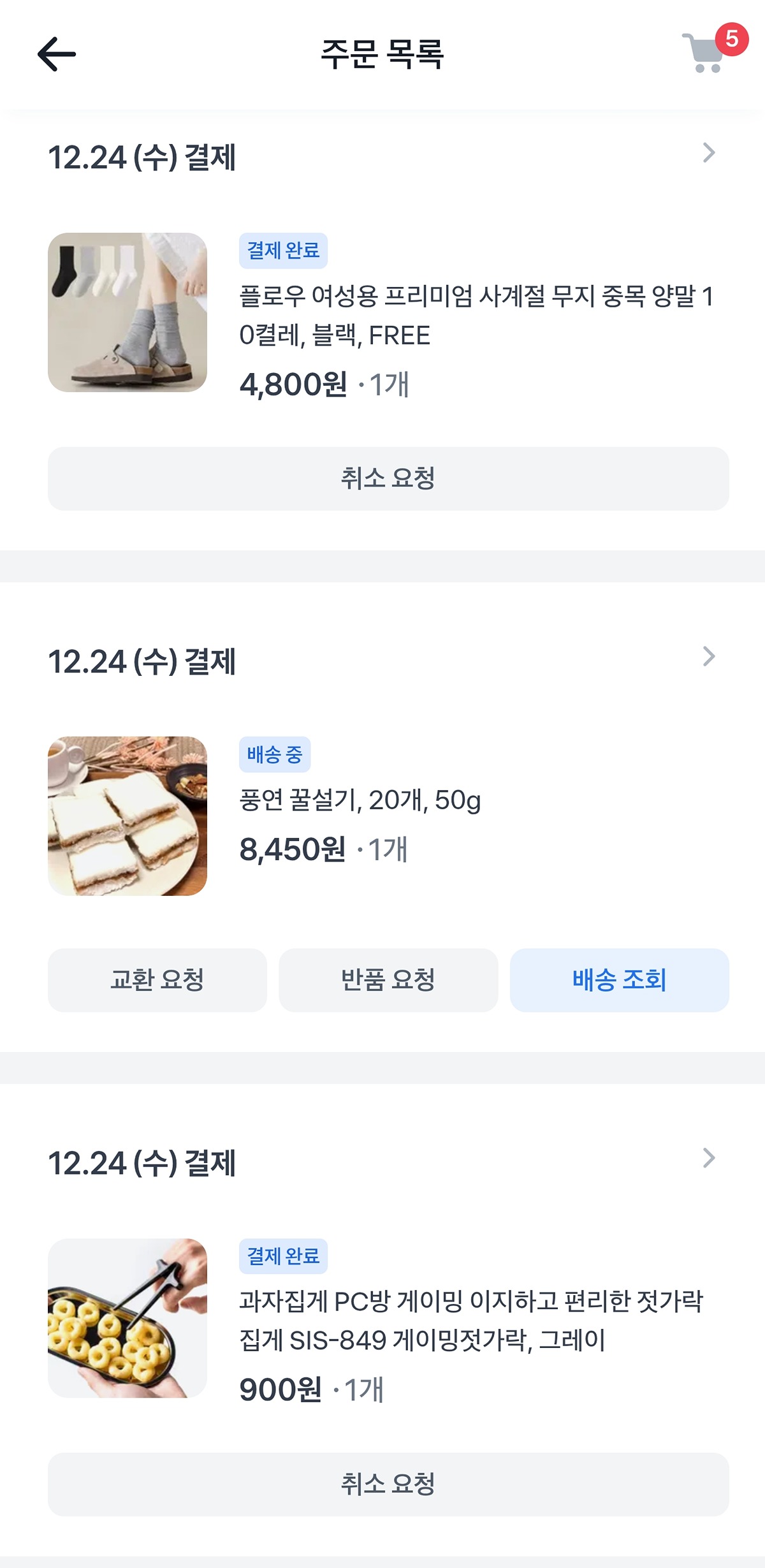765x1568 pixels.
Task: Expand the 과자집게 order details chevron
Action: point(708,1158)
